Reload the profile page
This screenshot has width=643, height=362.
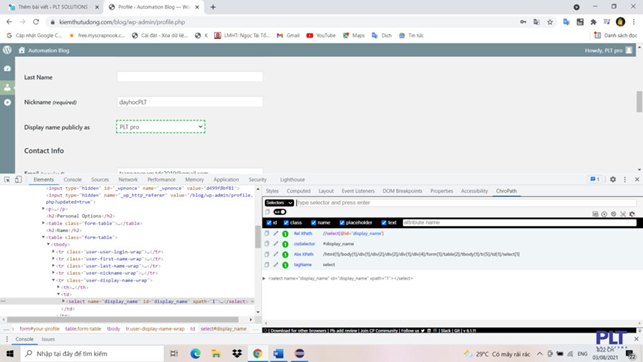click(x=36, y=22)
